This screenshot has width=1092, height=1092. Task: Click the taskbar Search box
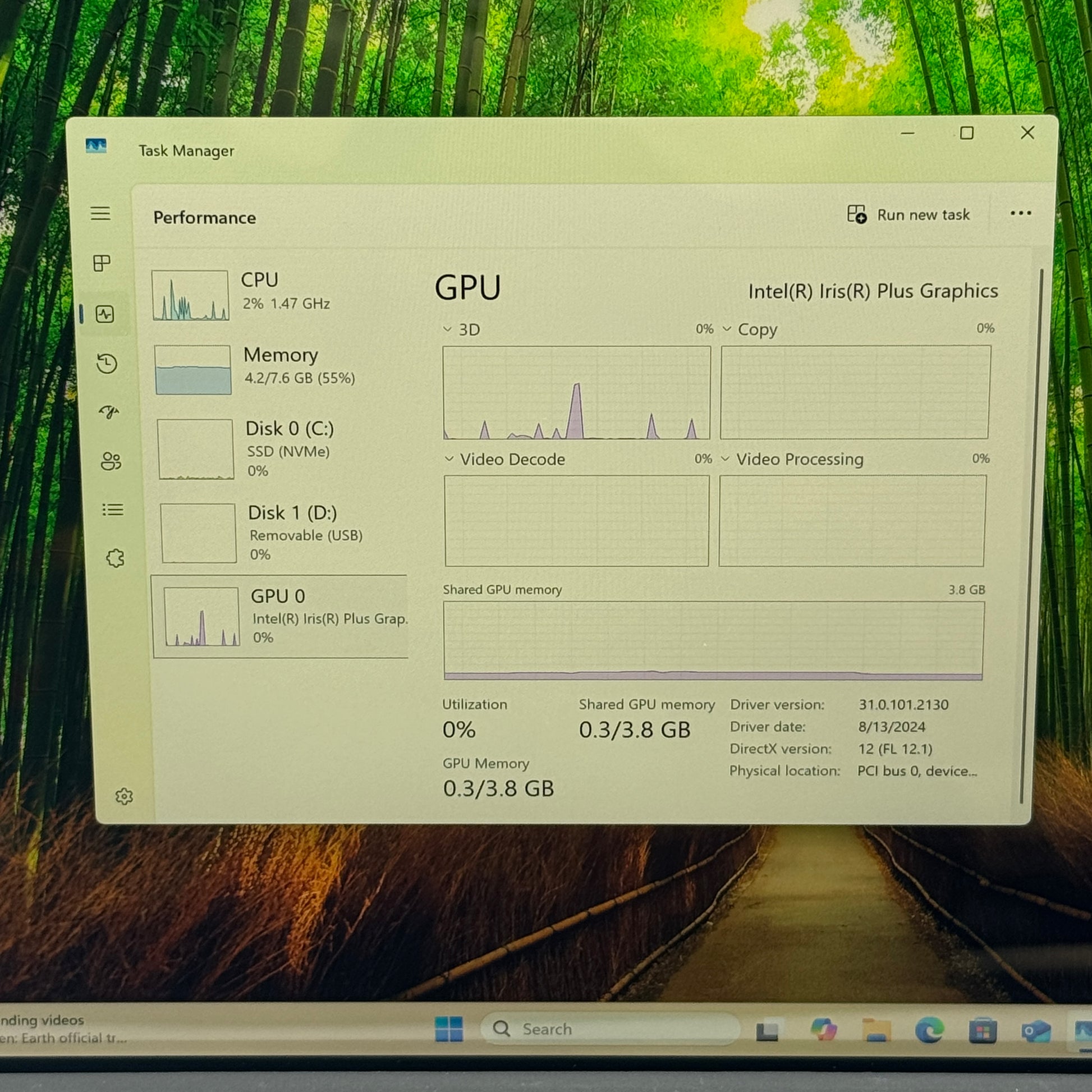[609, 1029]
